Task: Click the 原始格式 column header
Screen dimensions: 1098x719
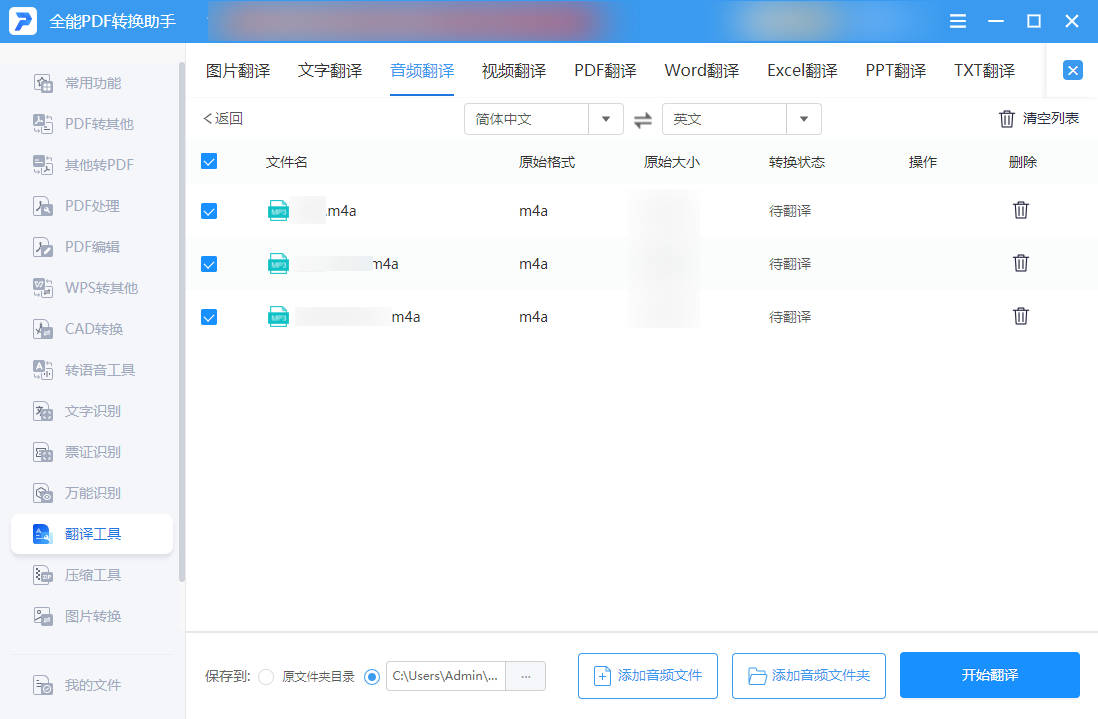Action: point(547,162)
